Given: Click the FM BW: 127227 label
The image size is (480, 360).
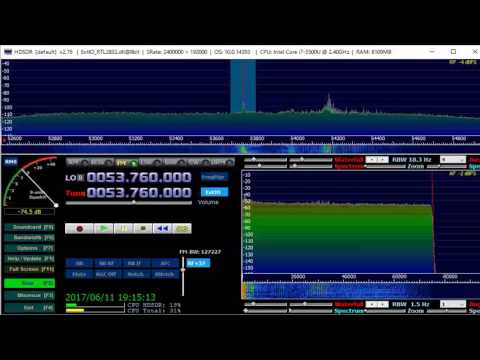Looking at the screenshot, I should 200,252.
